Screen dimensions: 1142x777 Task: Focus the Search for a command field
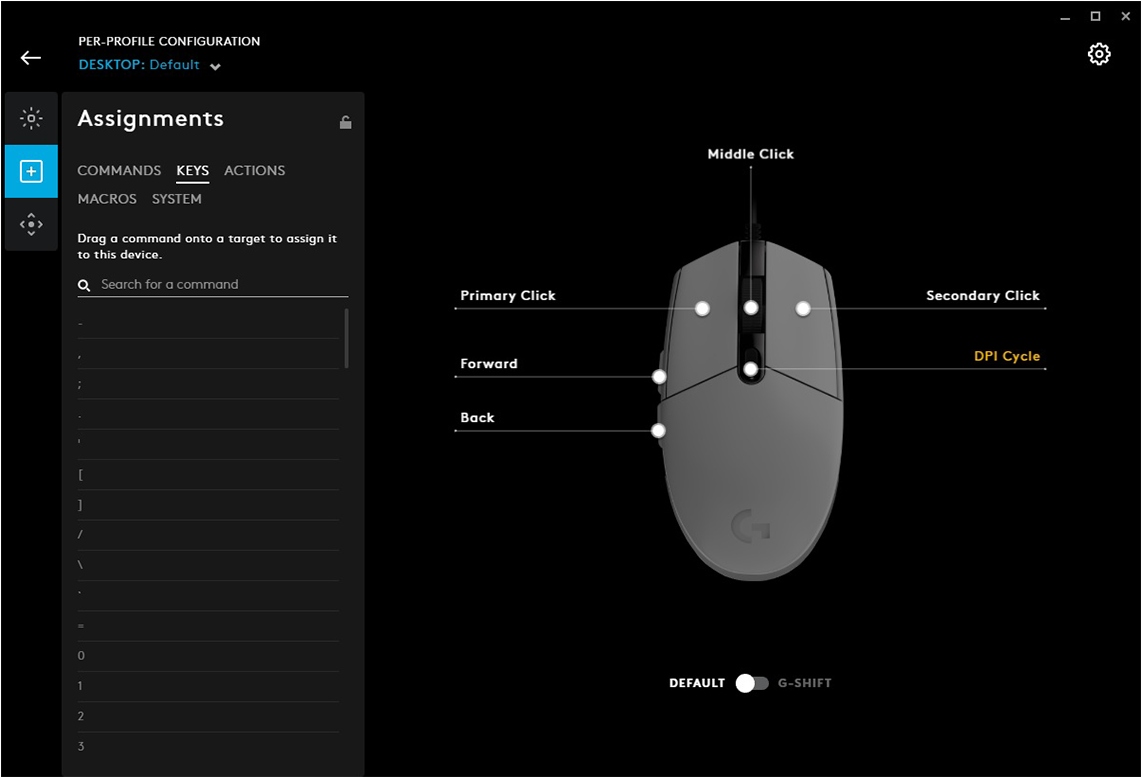[x=220, y=285]
